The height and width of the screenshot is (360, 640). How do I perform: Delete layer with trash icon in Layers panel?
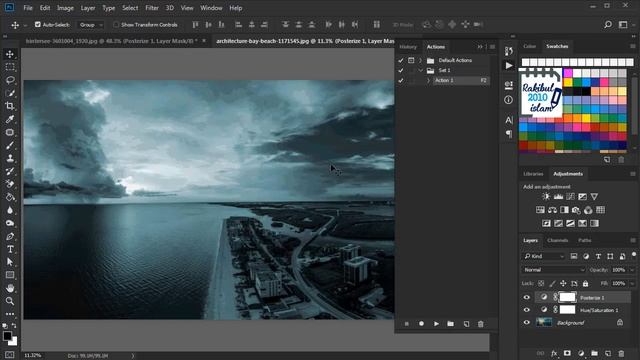coord(621,353)
